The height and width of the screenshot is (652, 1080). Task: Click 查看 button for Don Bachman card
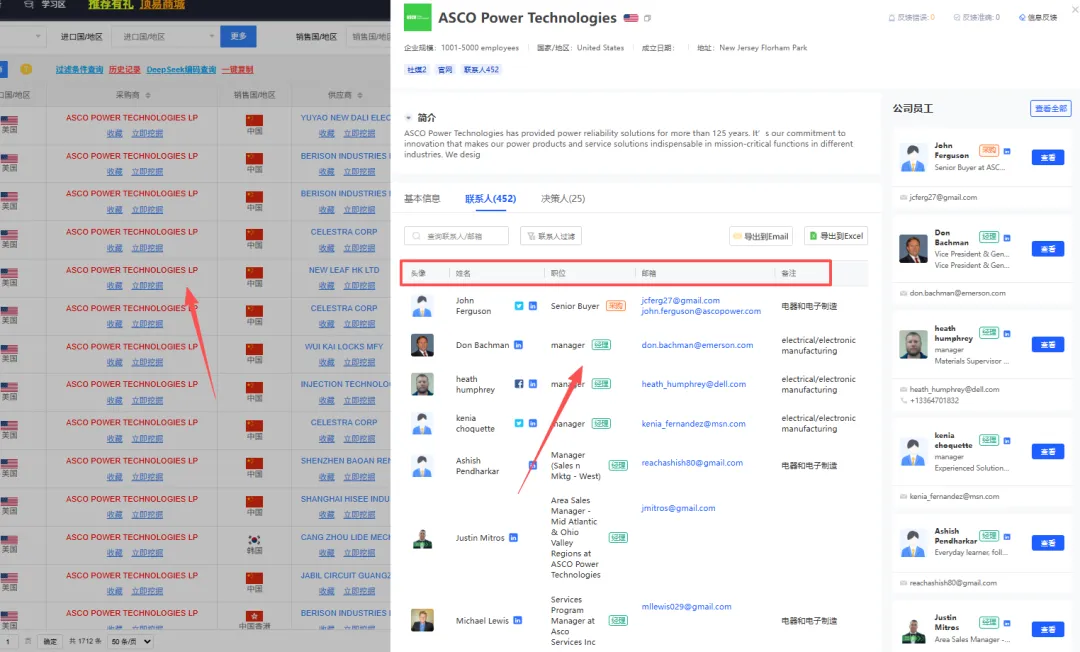1048,249
